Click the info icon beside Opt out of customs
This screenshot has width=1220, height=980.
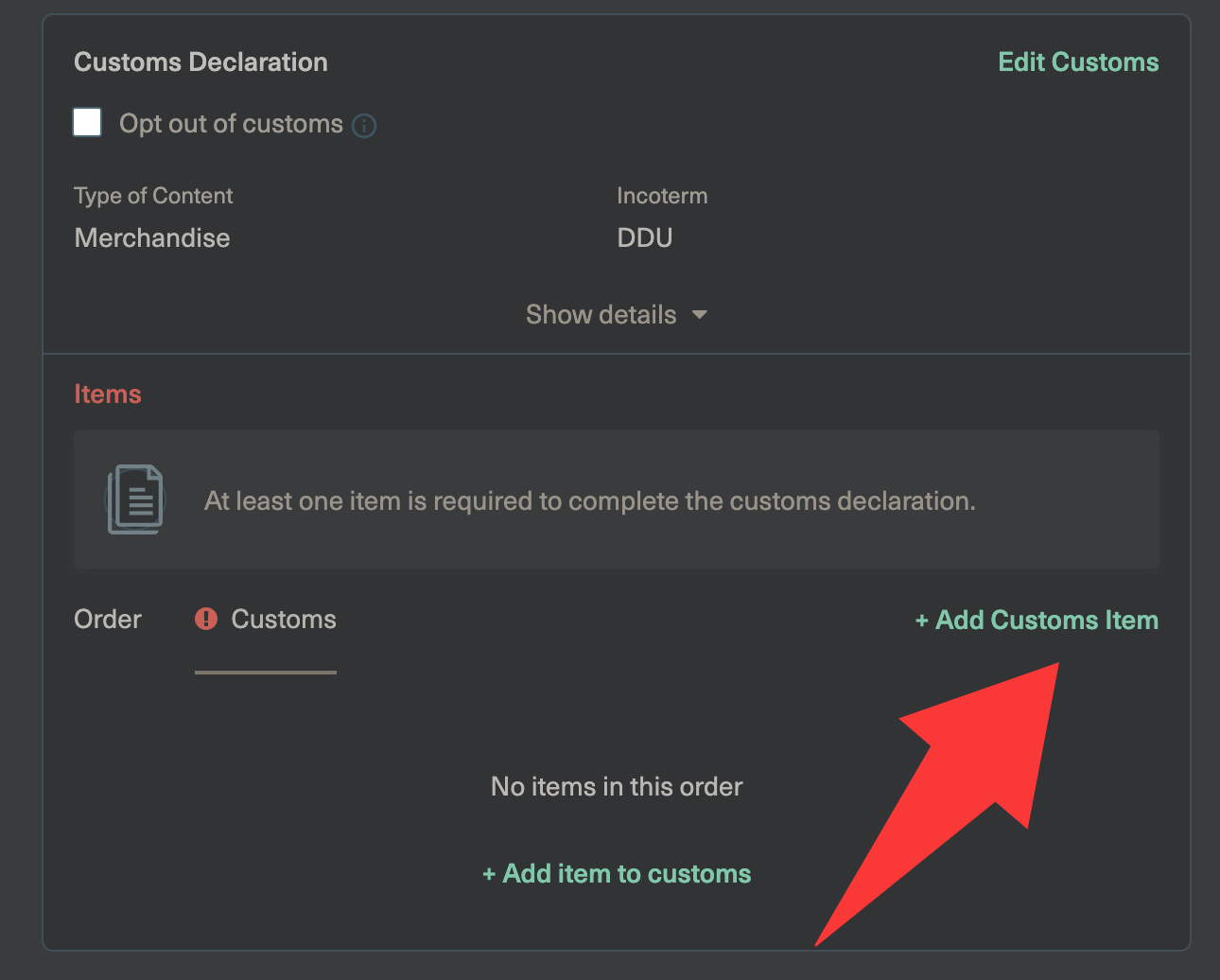[x=364, y=125]
